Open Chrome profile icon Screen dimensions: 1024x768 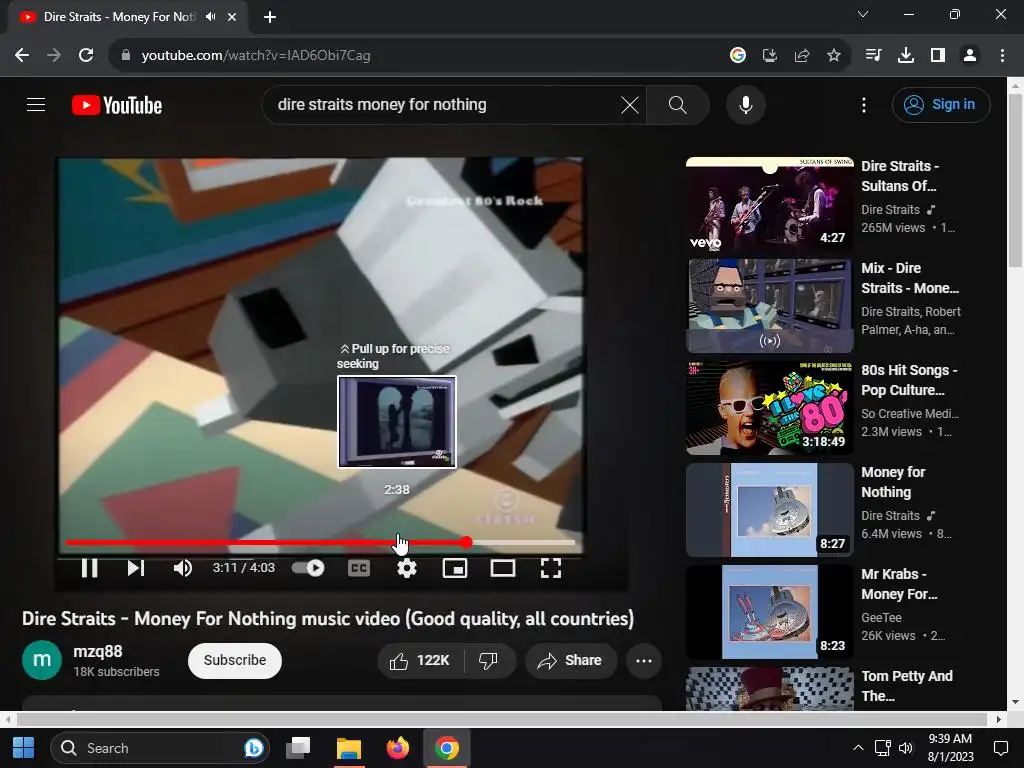click(x=970, y=56)
